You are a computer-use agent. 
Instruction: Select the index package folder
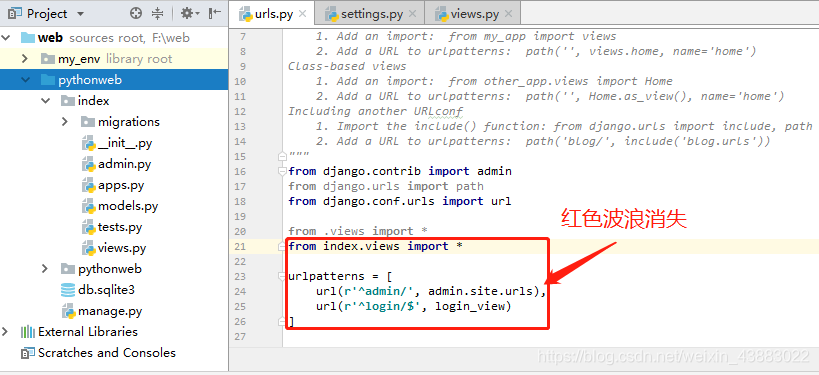(x=93, y=101)
